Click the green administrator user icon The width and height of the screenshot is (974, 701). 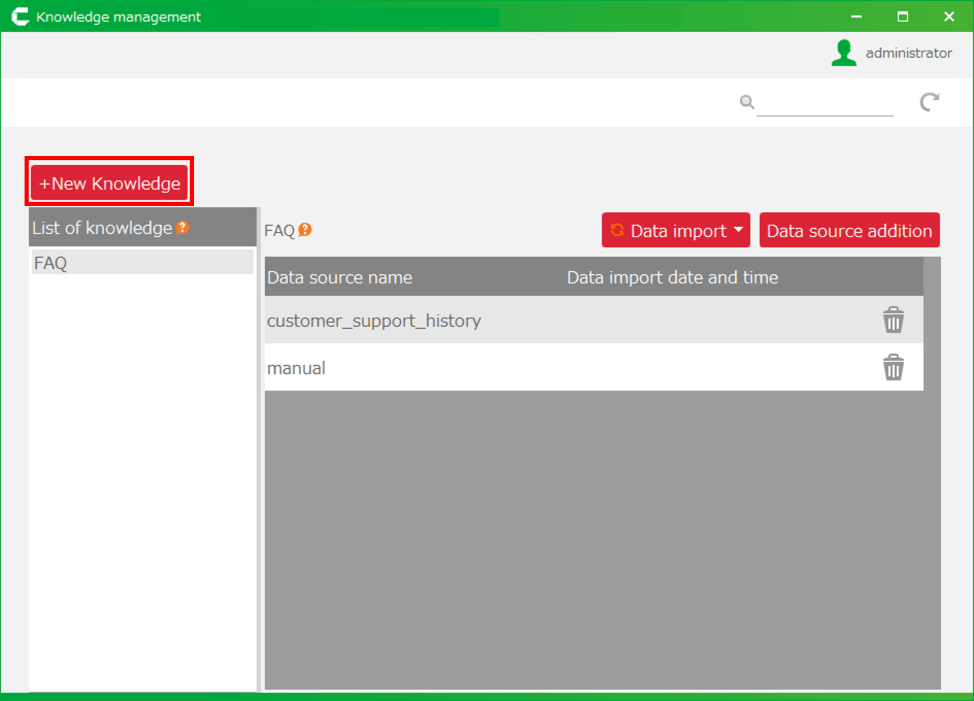pos(844,53)
